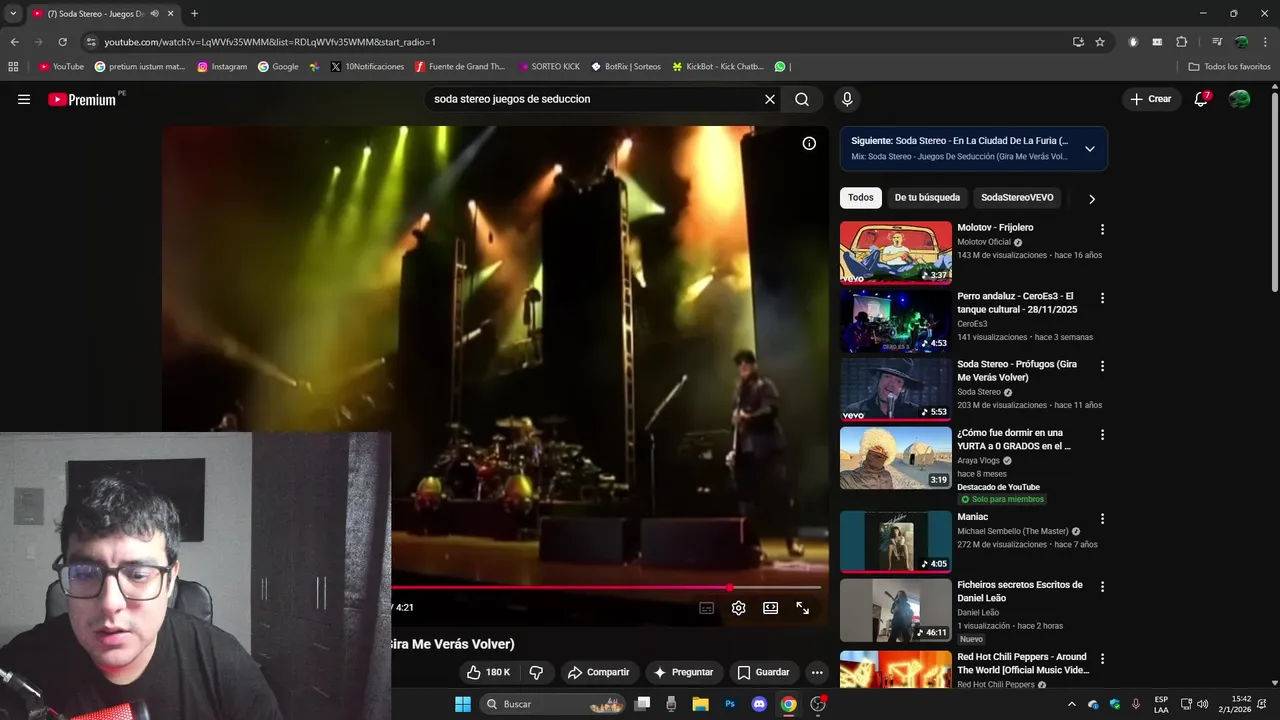
Task: Open the Windows Start menu
Action: click(x=463, y=704)
